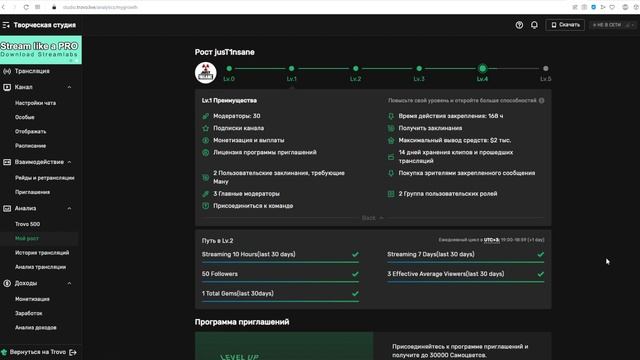Collapse the Анализ section chevron
The width and height of the screenshot is (640, 360).
point(69,208)
